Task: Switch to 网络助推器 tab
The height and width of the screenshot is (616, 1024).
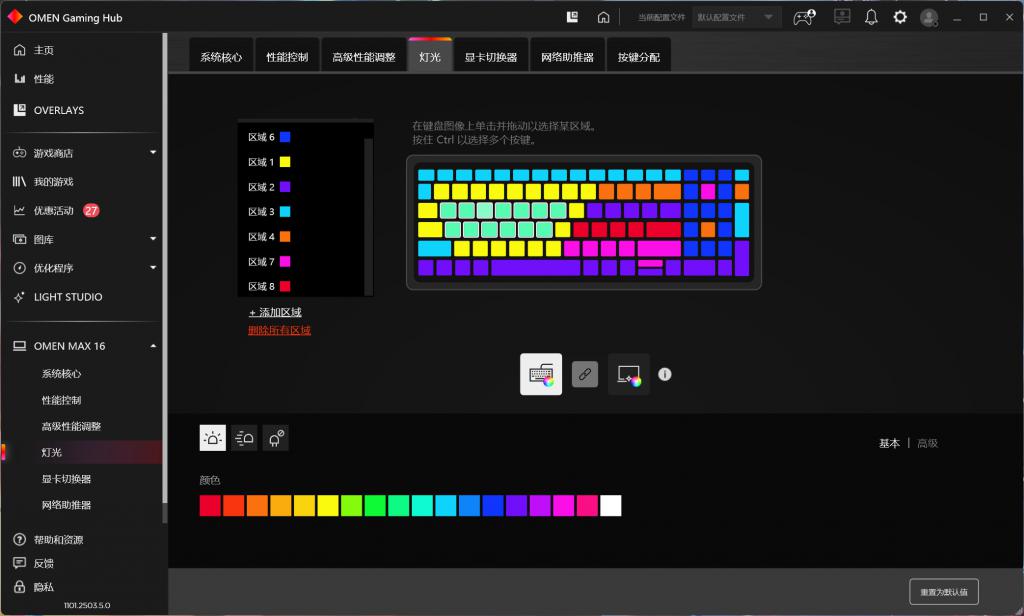Action: click(568, 56)
